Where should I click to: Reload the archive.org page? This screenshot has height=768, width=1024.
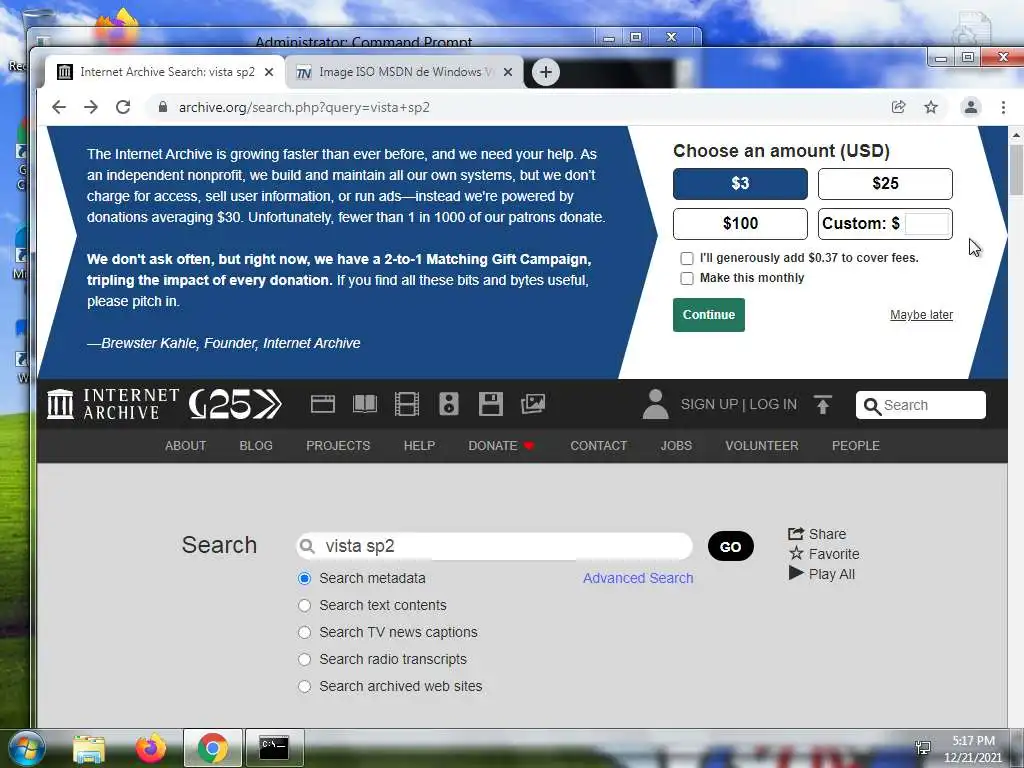tap(123, 107)
